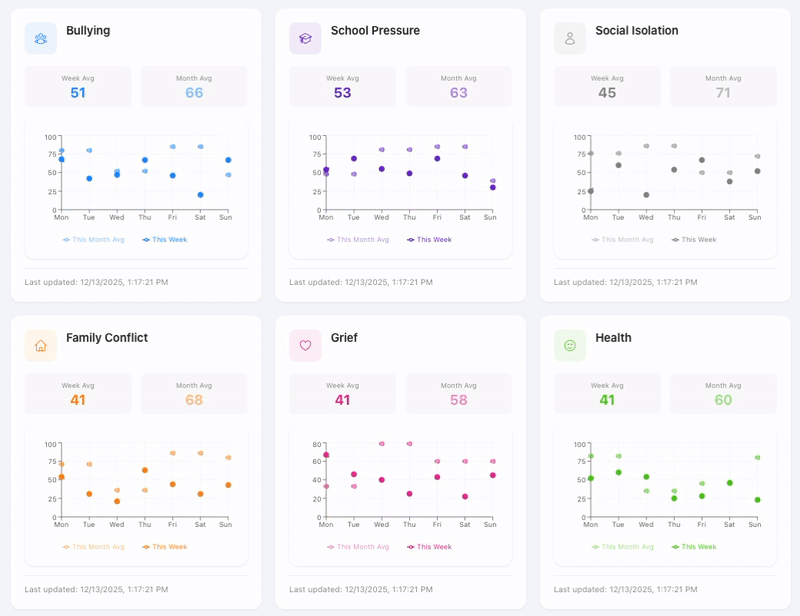
Task: Click the Week Avg 41 box on Grief
Action: (x=342, y=393)
